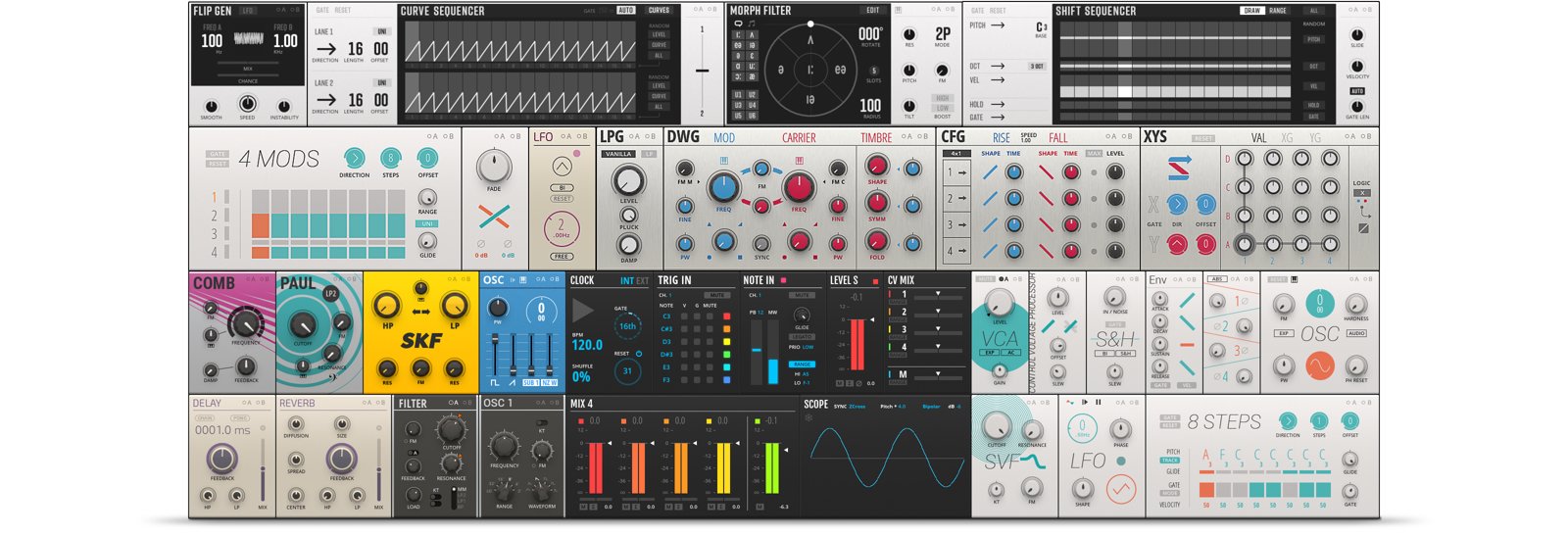Open CV Mix channel 1 dropdown arrow
Screen dimensions: 1568x535
pyautogui.click(x=938, y=294)
